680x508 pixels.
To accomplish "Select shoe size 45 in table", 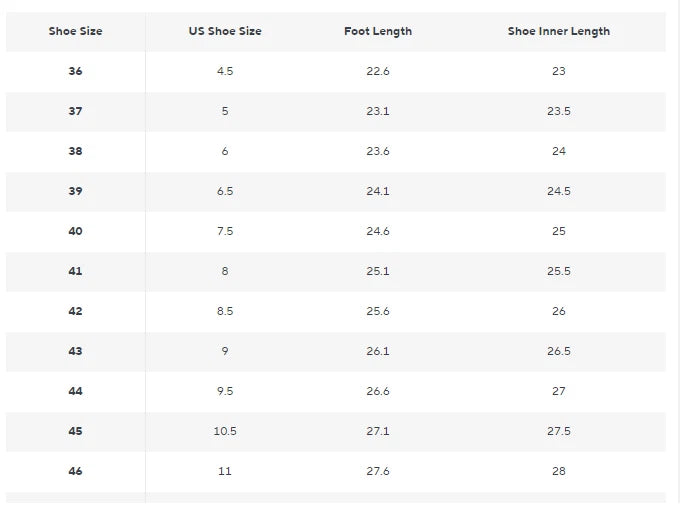I will click(x=75, y=431).
